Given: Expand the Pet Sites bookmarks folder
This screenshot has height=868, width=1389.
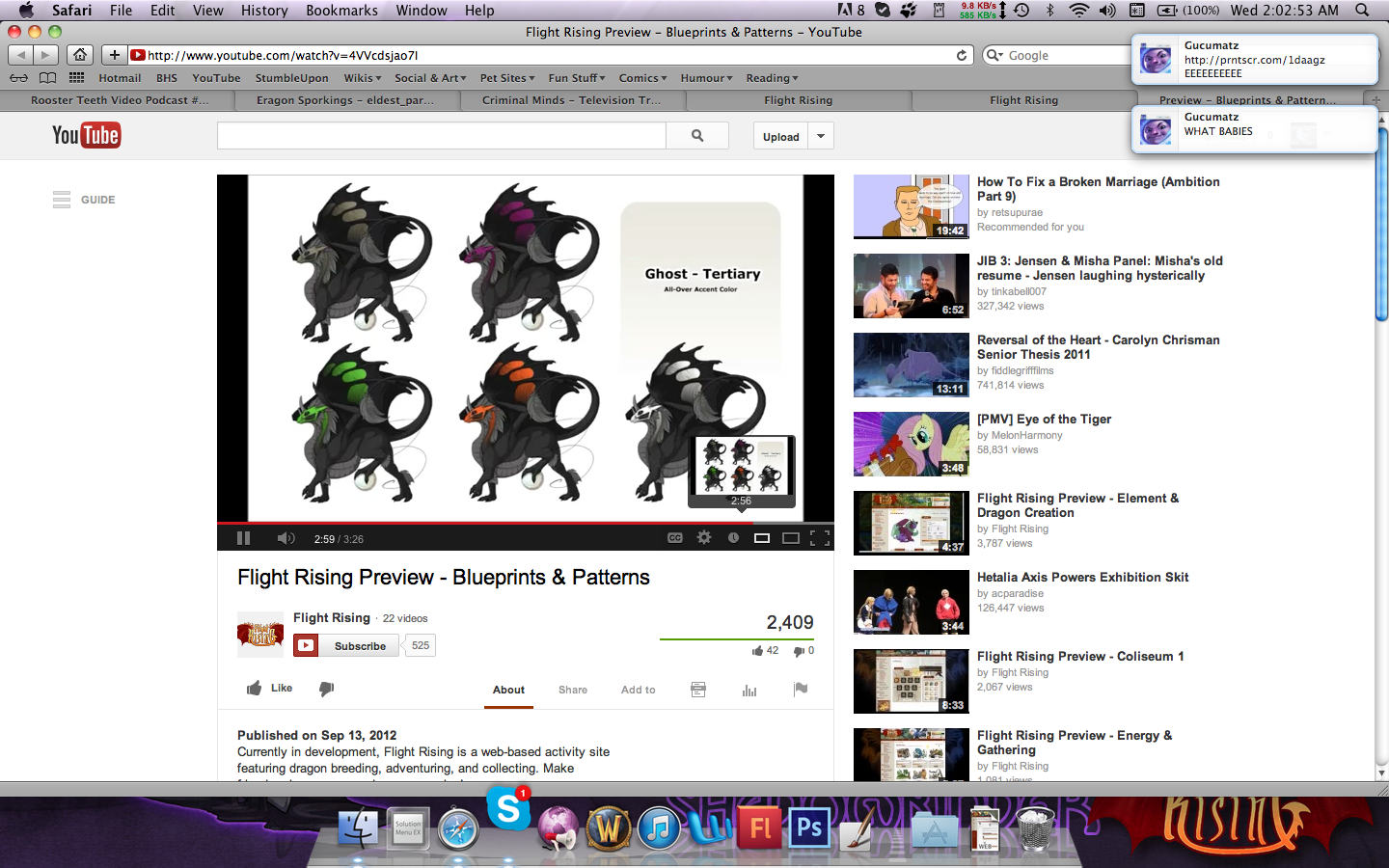Looking at the screenshot, I should (x=507, y=78).
